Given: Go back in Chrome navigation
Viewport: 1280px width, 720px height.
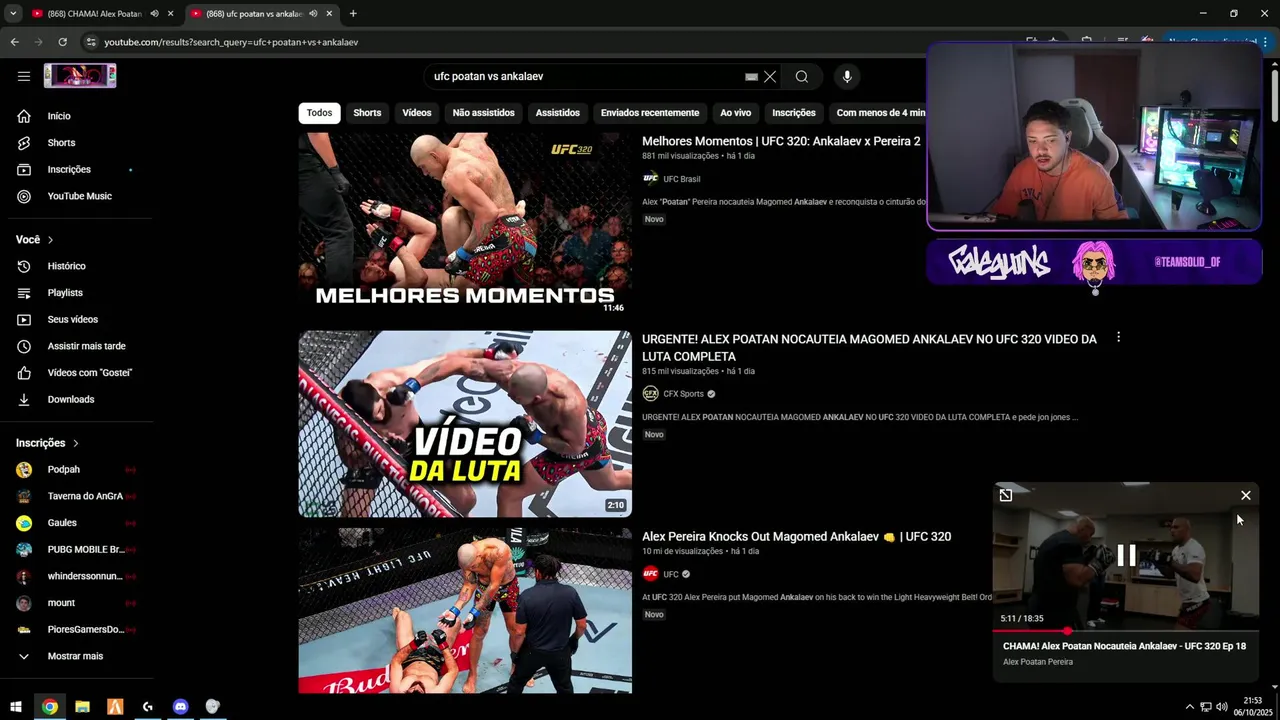Looking at the screenshot, I should [15, 42].
